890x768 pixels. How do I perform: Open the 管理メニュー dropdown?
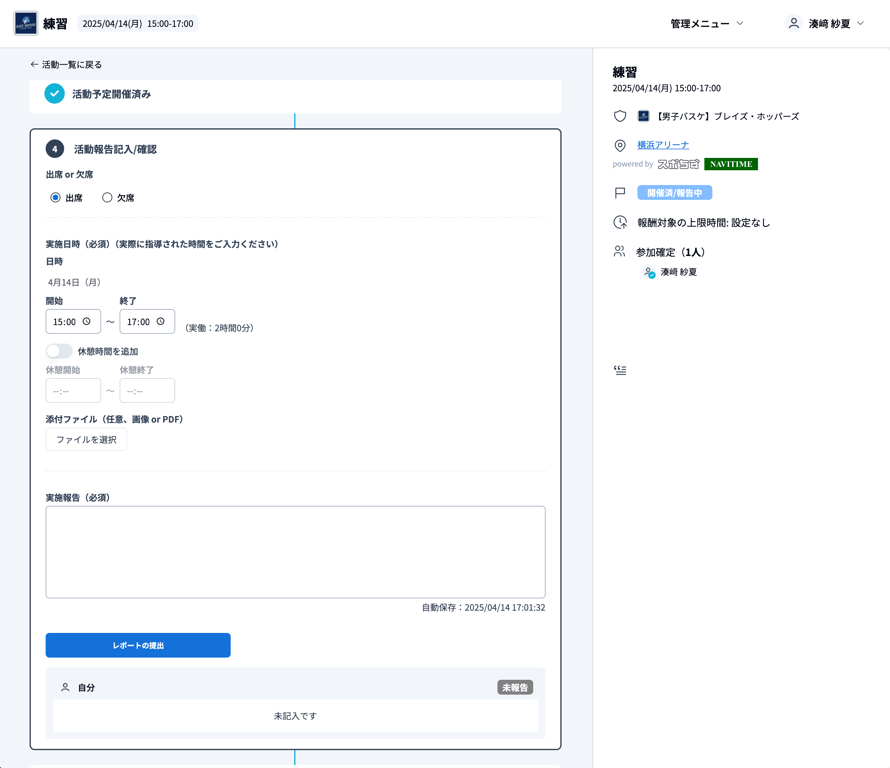click(x=707, y=23)
